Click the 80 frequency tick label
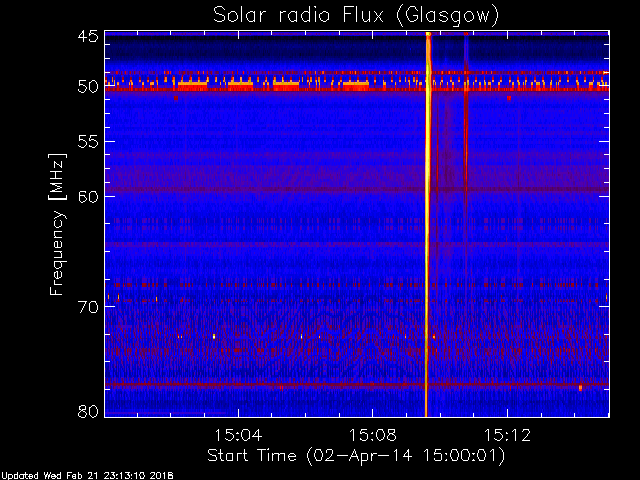 click(x=88, y=411)
